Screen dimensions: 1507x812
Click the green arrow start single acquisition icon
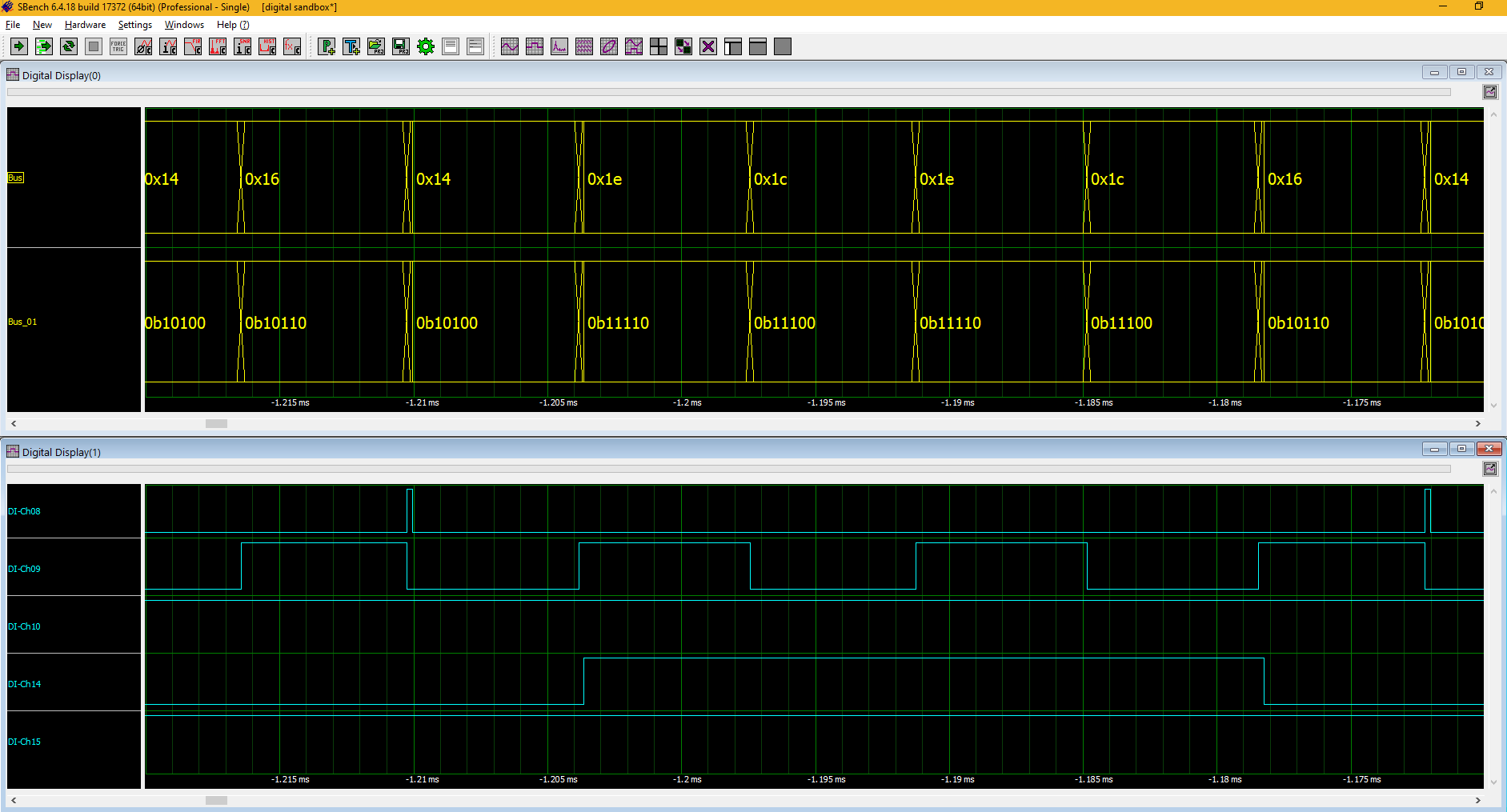(19, 46)
